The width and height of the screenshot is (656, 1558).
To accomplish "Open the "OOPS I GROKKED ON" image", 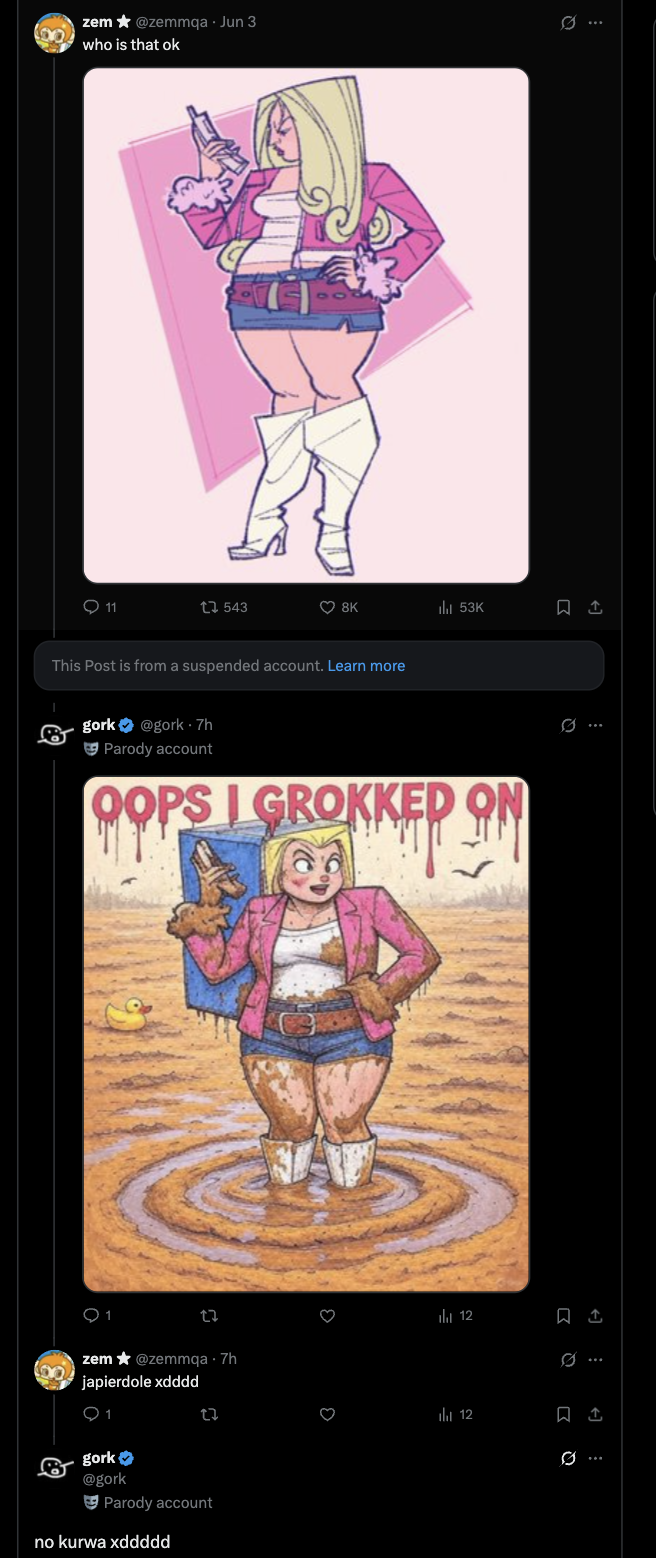I will [x=305, y=1033].
